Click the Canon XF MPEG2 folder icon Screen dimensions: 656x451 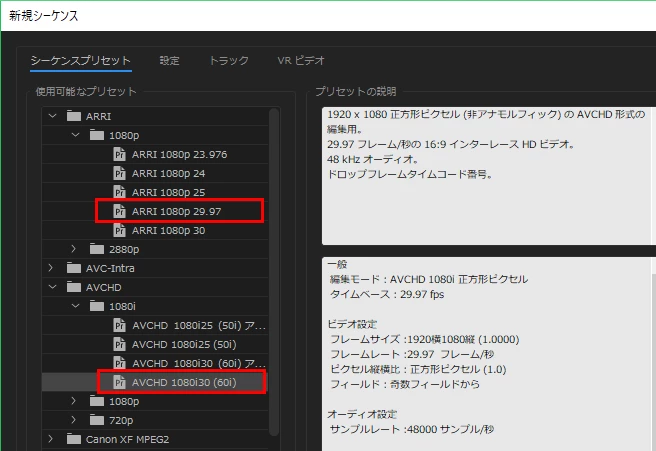(x=74, y=439)
